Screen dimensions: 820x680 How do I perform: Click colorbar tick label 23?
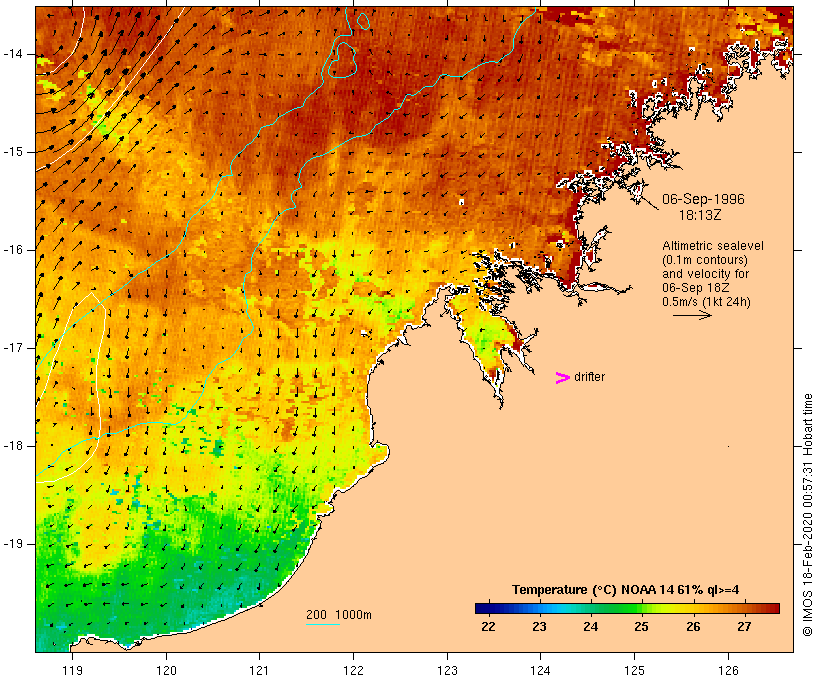tap(539, 627)
